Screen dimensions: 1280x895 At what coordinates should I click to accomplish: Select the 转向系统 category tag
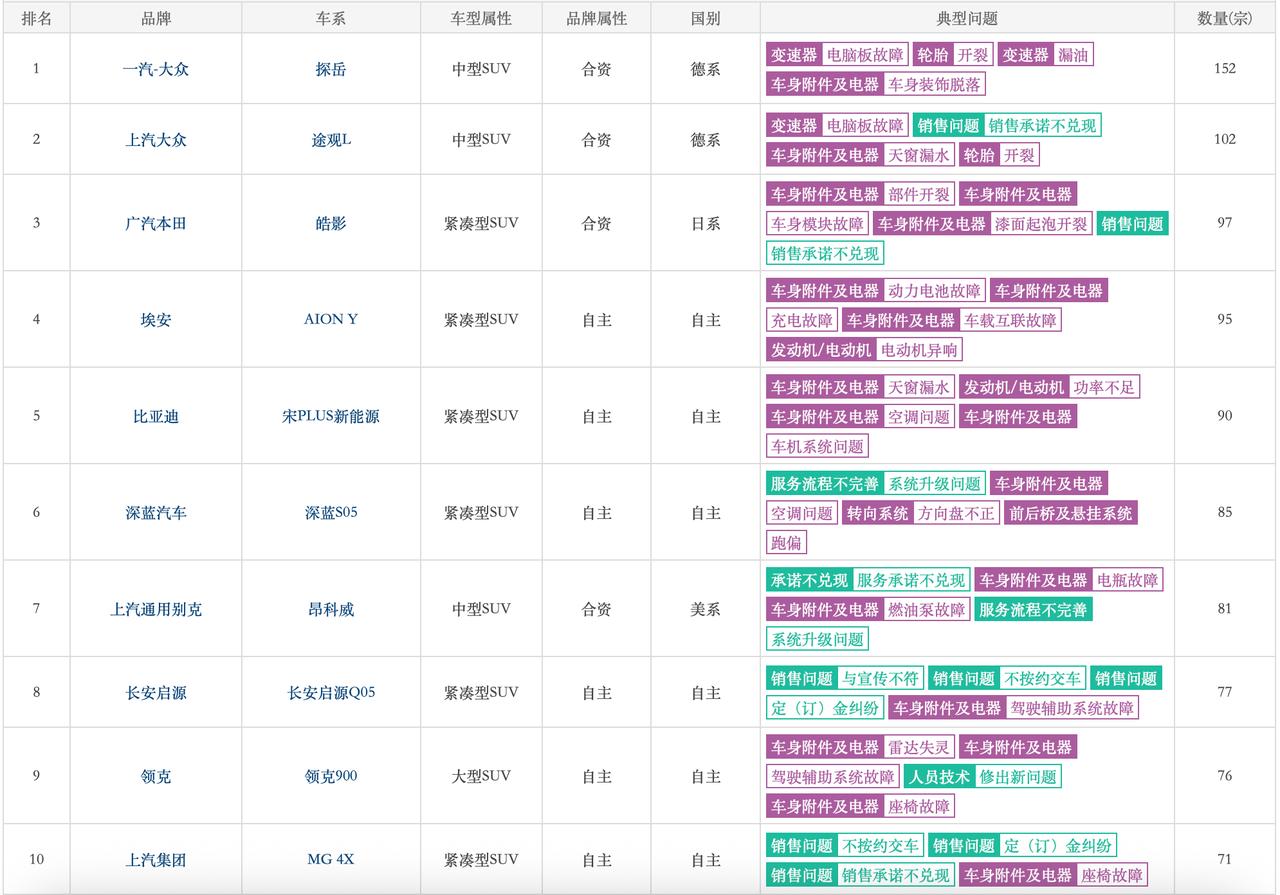878,514
